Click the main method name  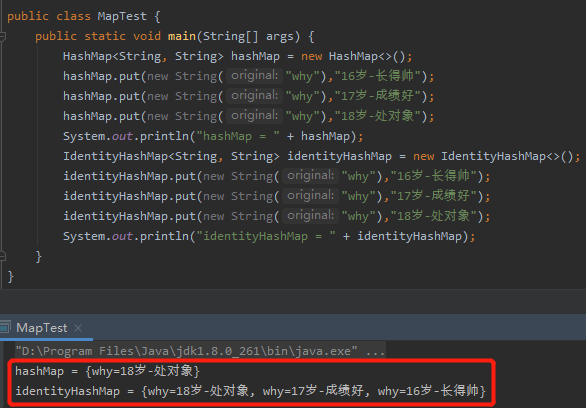coord(182,36)
